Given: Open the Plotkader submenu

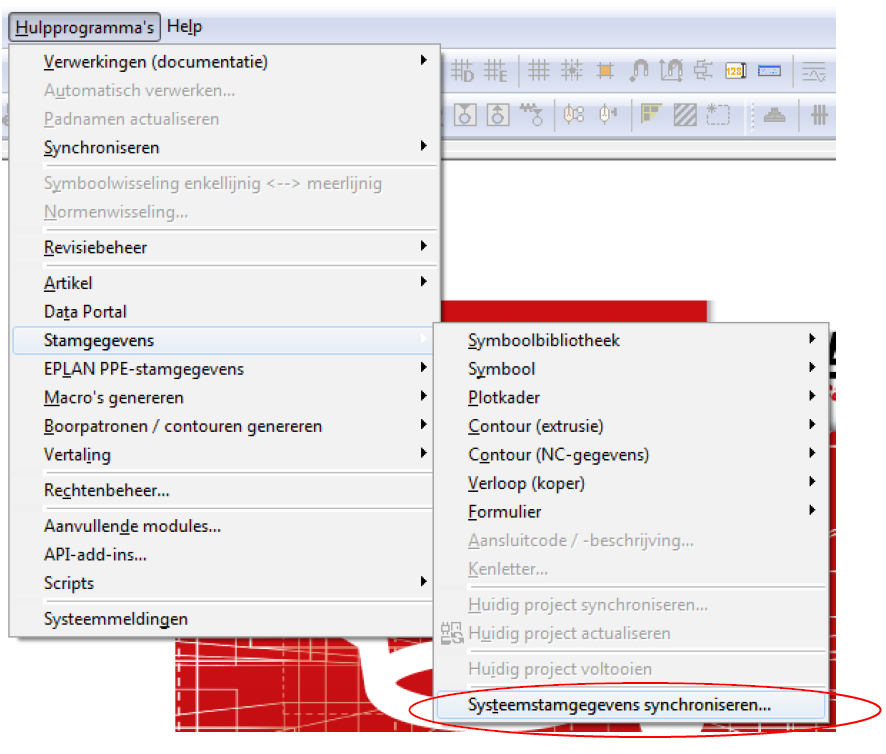Looking at the screenshot, I should point(631,397).
